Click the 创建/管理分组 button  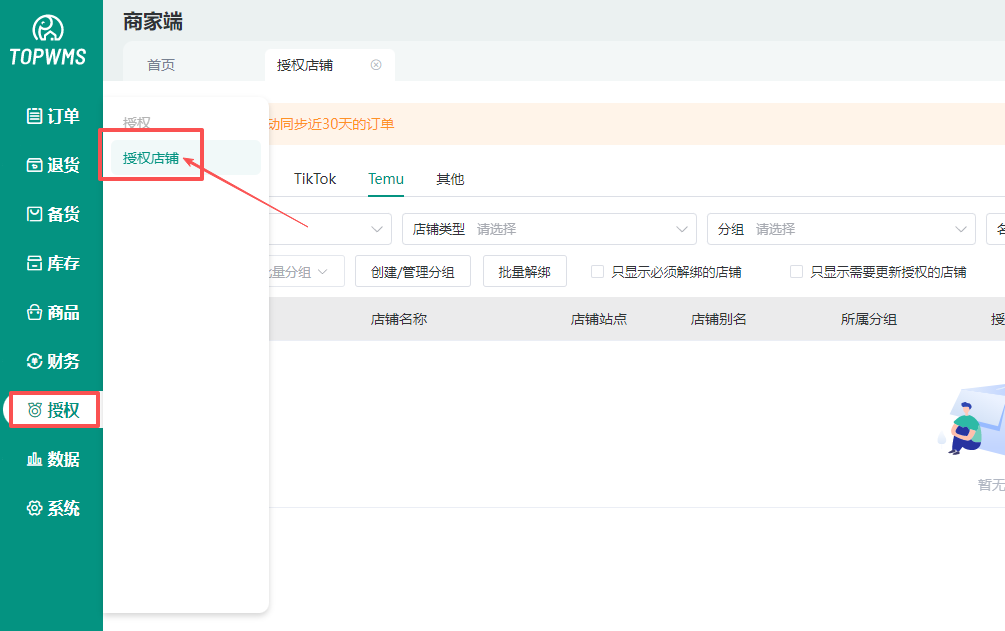pos(412,272)
